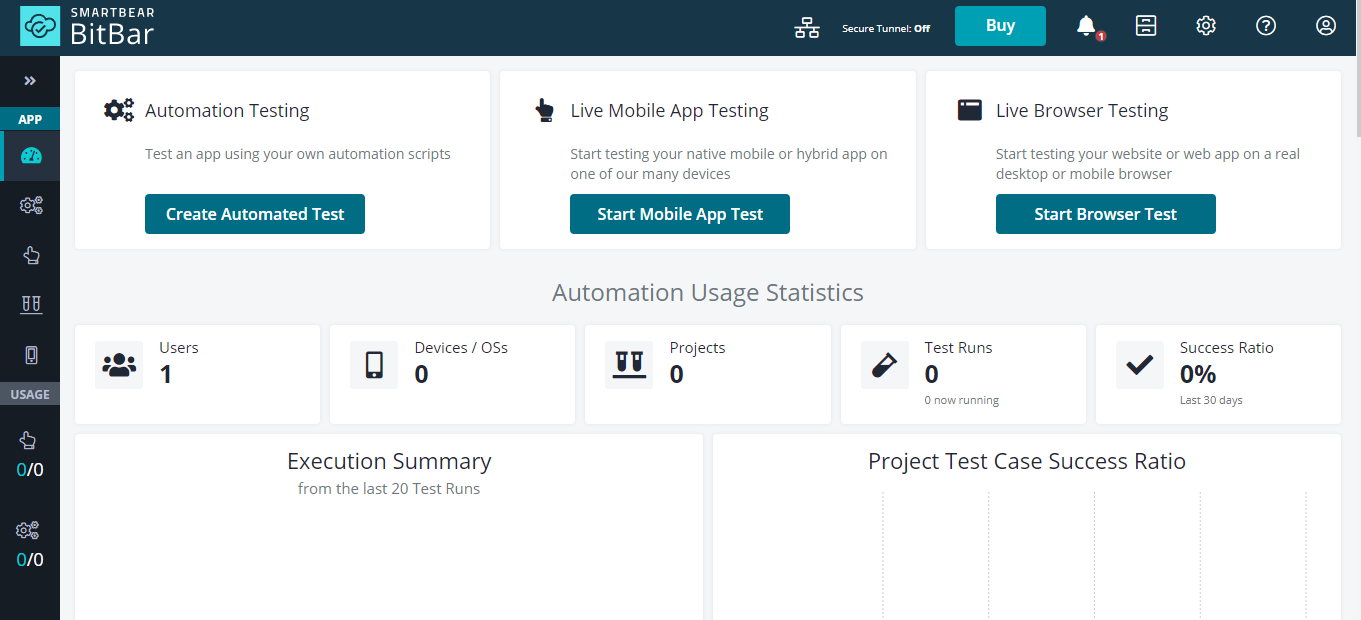Viewport: 1361px width, 620px height.
Task: Open the notifications bell
Action: tap(1087, 27)
